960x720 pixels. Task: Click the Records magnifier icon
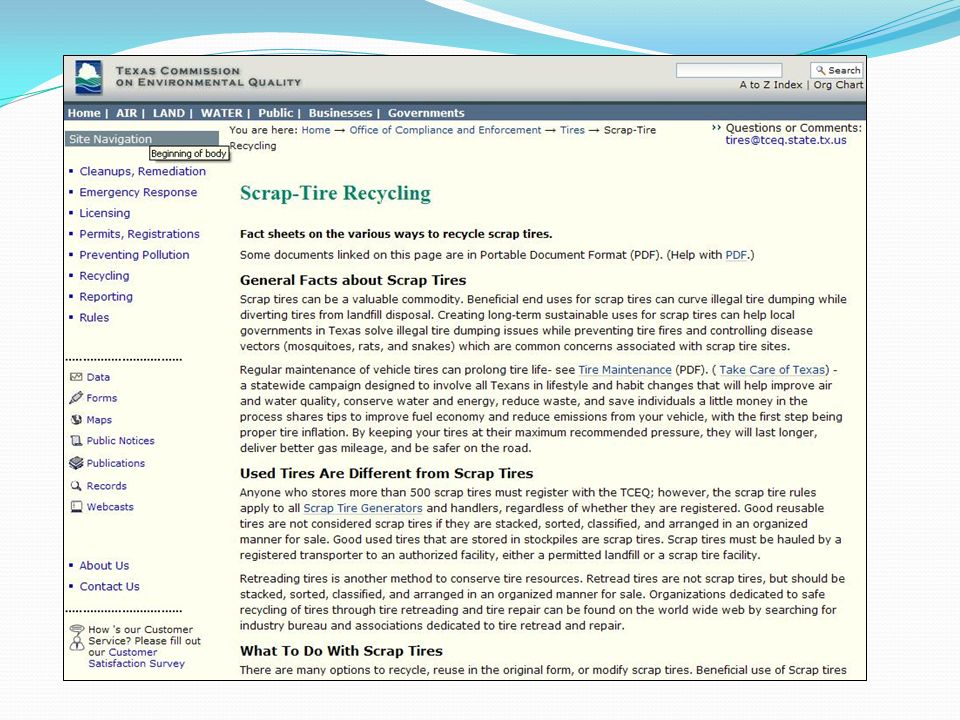[x=76, y=486]
